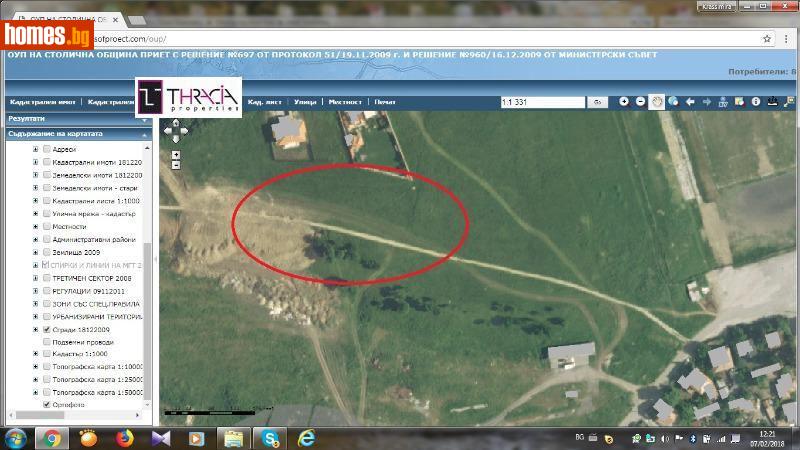
Task: Click the Печат print menu item
Action: (385, 102)
